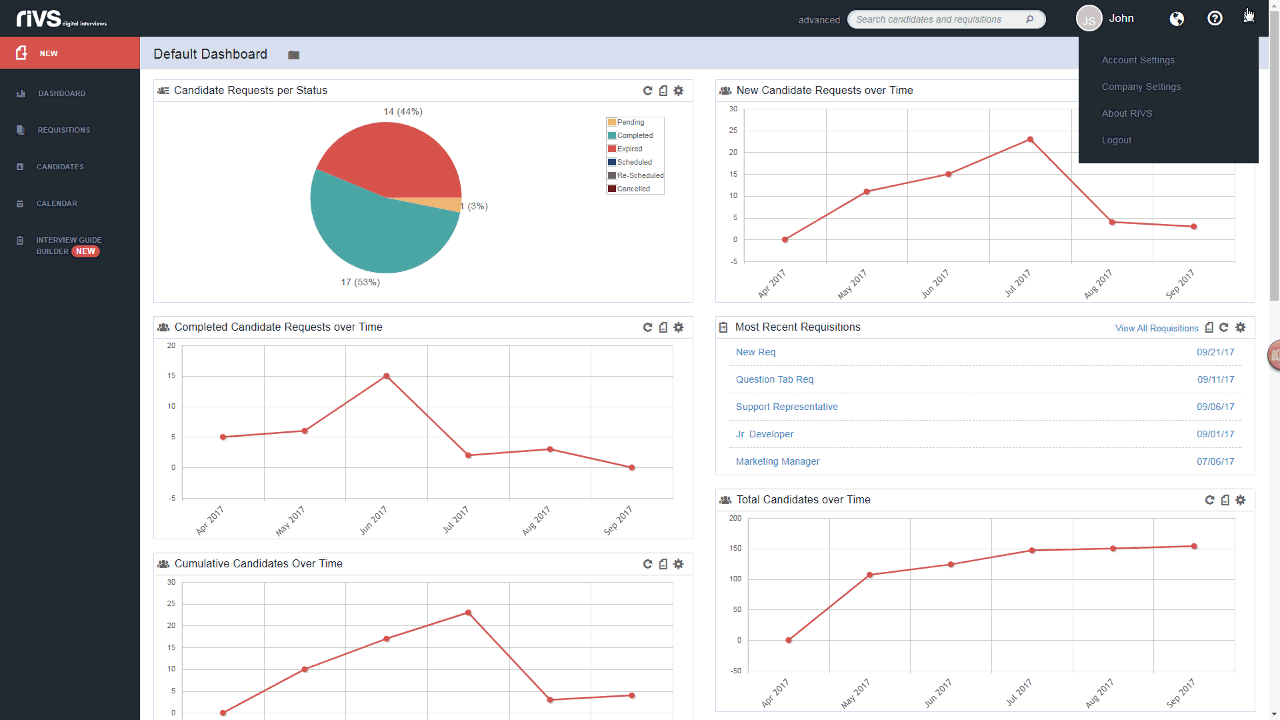The height and width of the screenshot is (720, 1280).
Task: Click the Re-Scheduled legend entry
Action: pyautogui.click(x=636, y=175)
